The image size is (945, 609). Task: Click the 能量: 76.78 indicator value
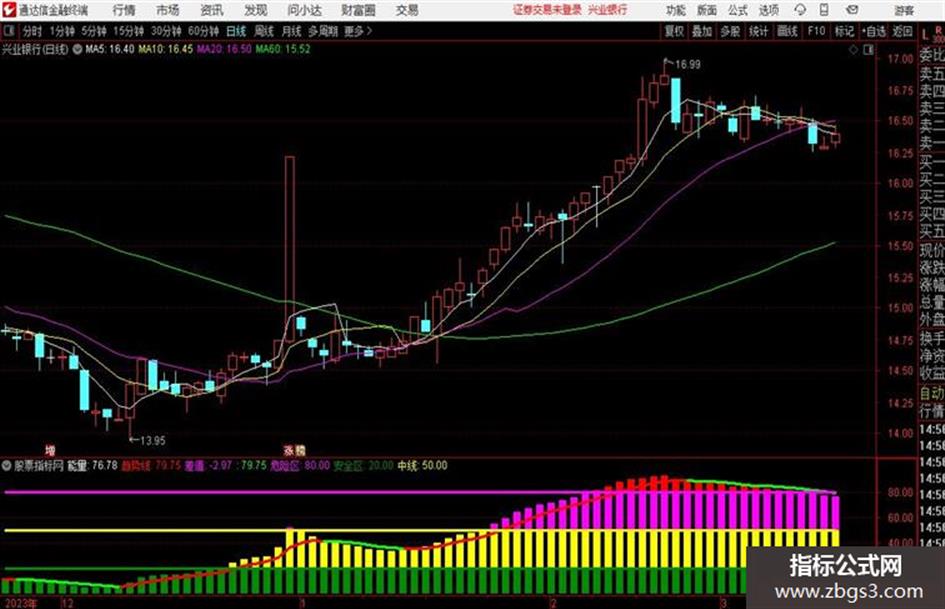[92, 465]
